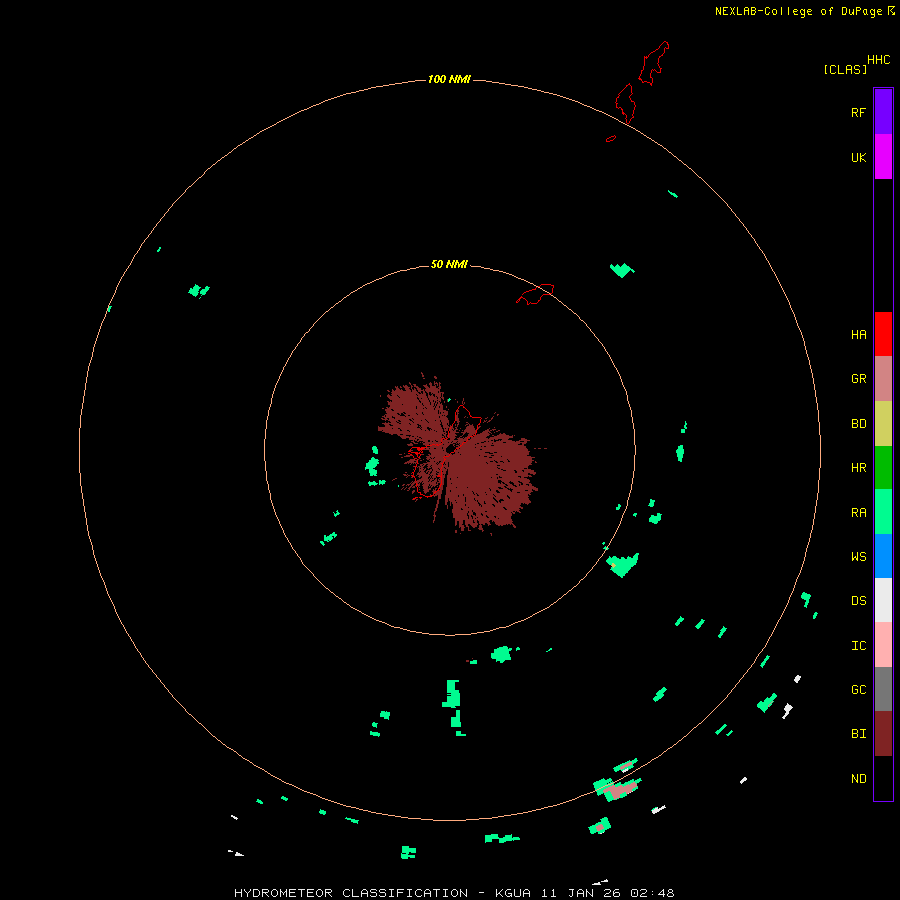Click the 11 JAN 26 date text
This screenshot has width=900, height=900.
(581, 893)
